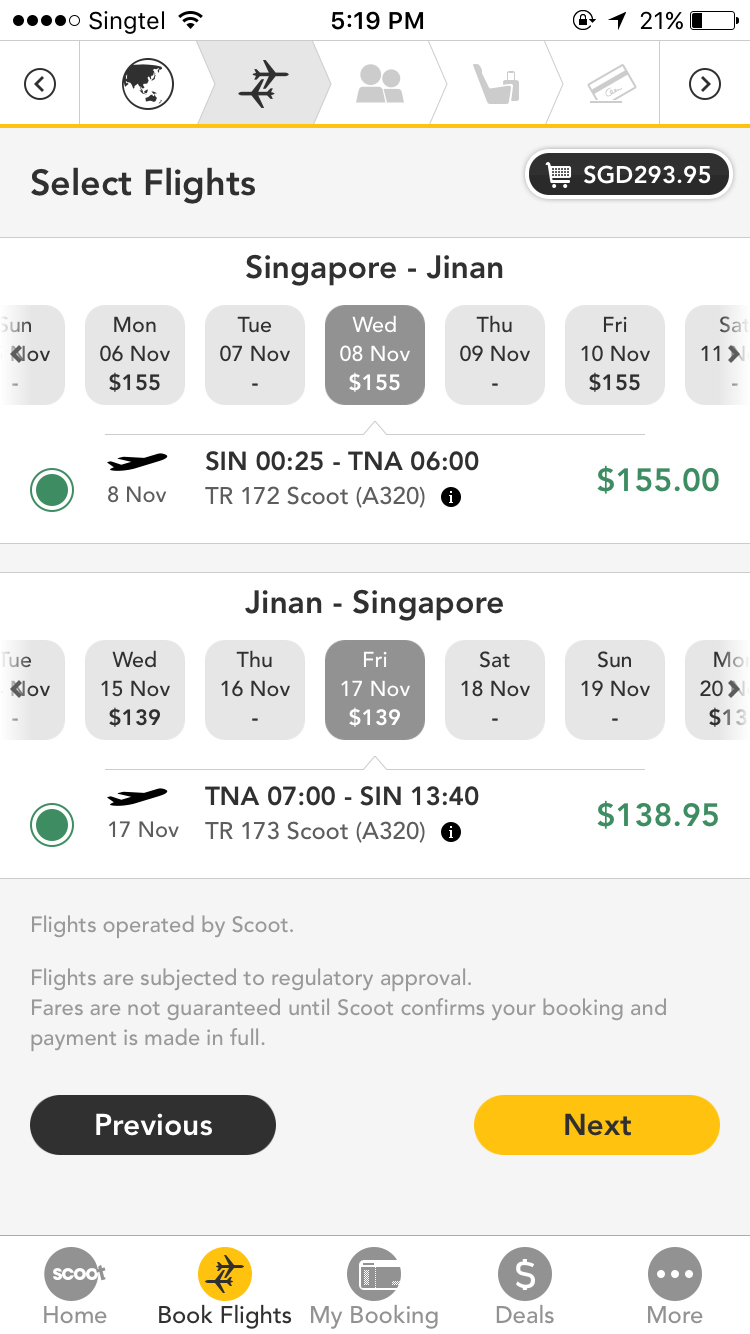Select the TNA 07:00 flight radio button
Image resolution: width=750 pixels, height=1334 pixels.
(x=52, y=825)
